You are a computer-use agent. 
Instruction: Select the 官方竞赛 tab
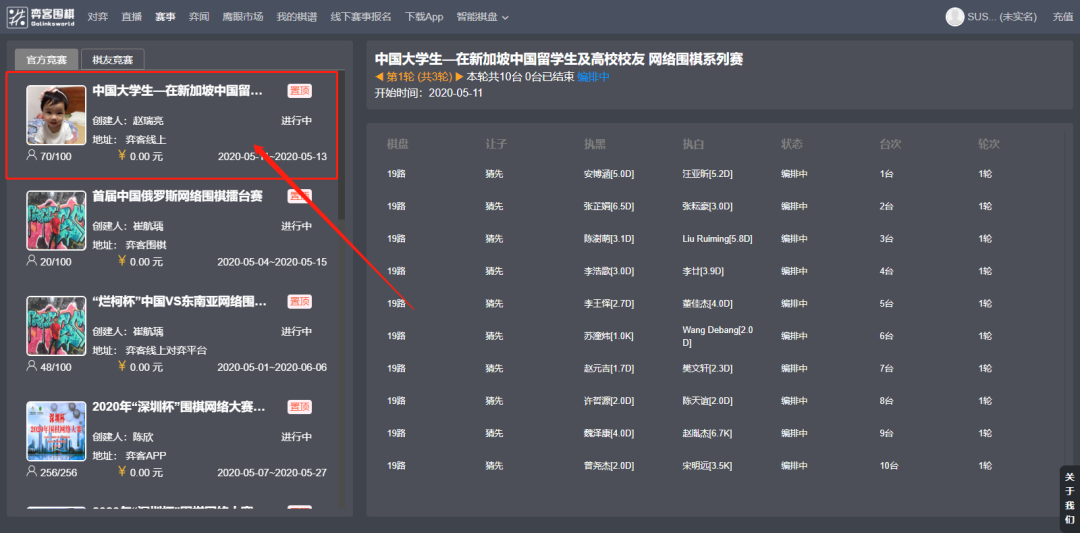46,60
